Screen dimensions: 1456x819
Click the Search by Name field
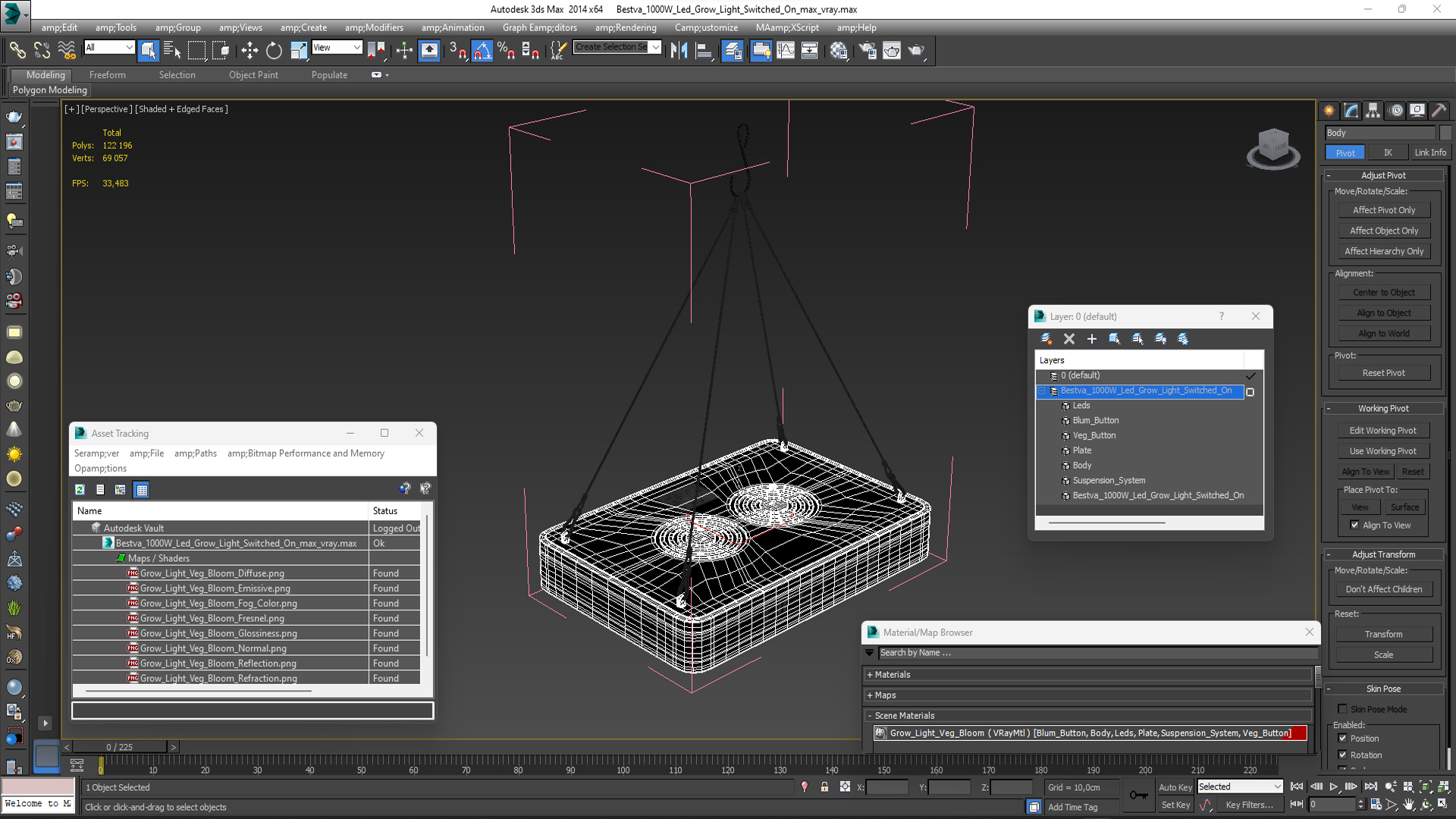(x=1097, y=653)
